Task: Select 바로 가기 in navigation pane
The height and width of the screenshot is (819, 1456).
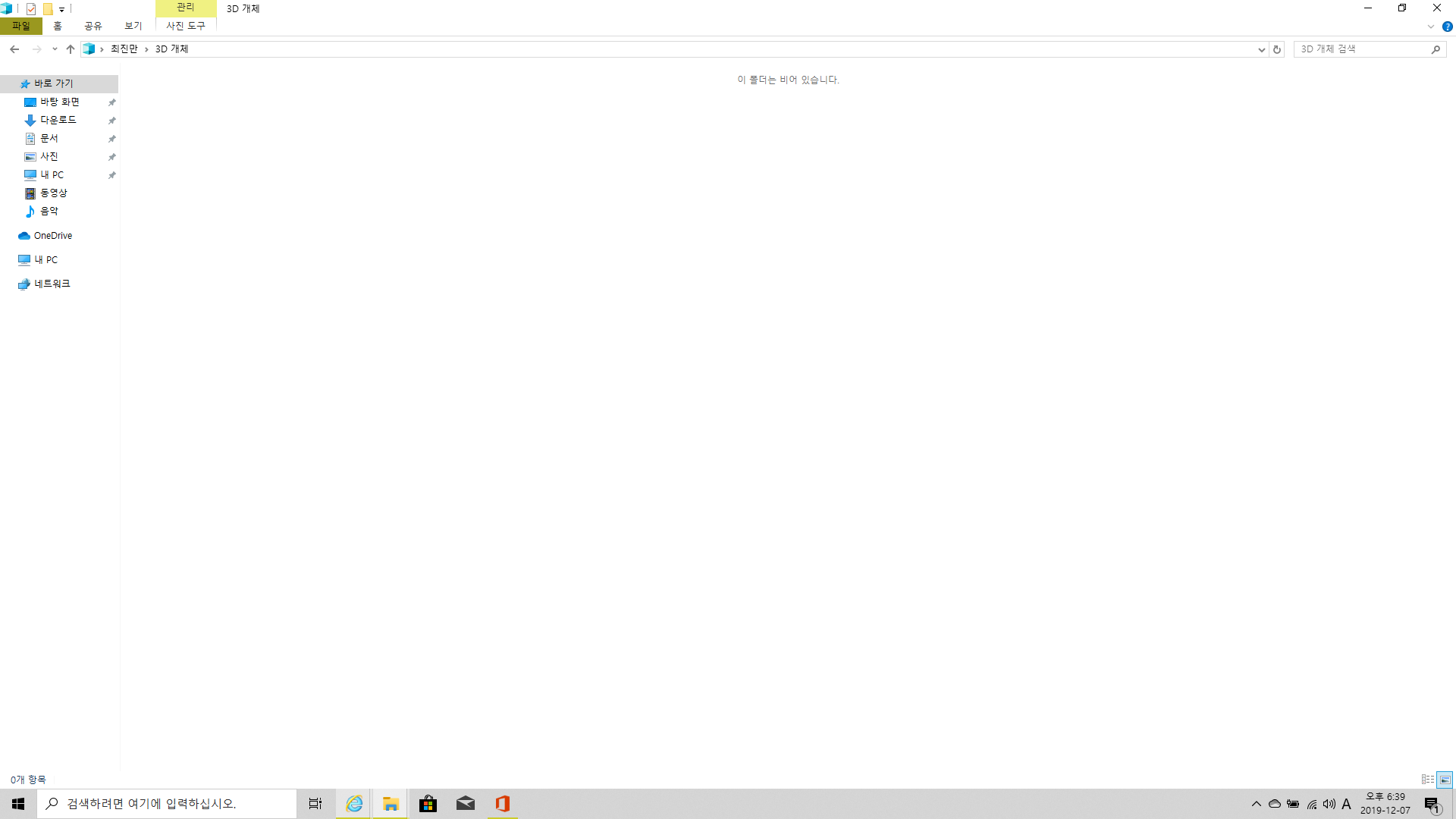Action: click(x=59, y=83)
